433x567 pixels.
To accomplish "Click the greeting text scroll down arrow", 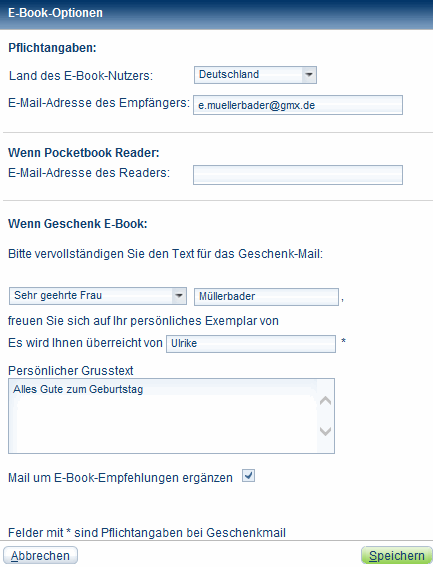I will 326,431.
